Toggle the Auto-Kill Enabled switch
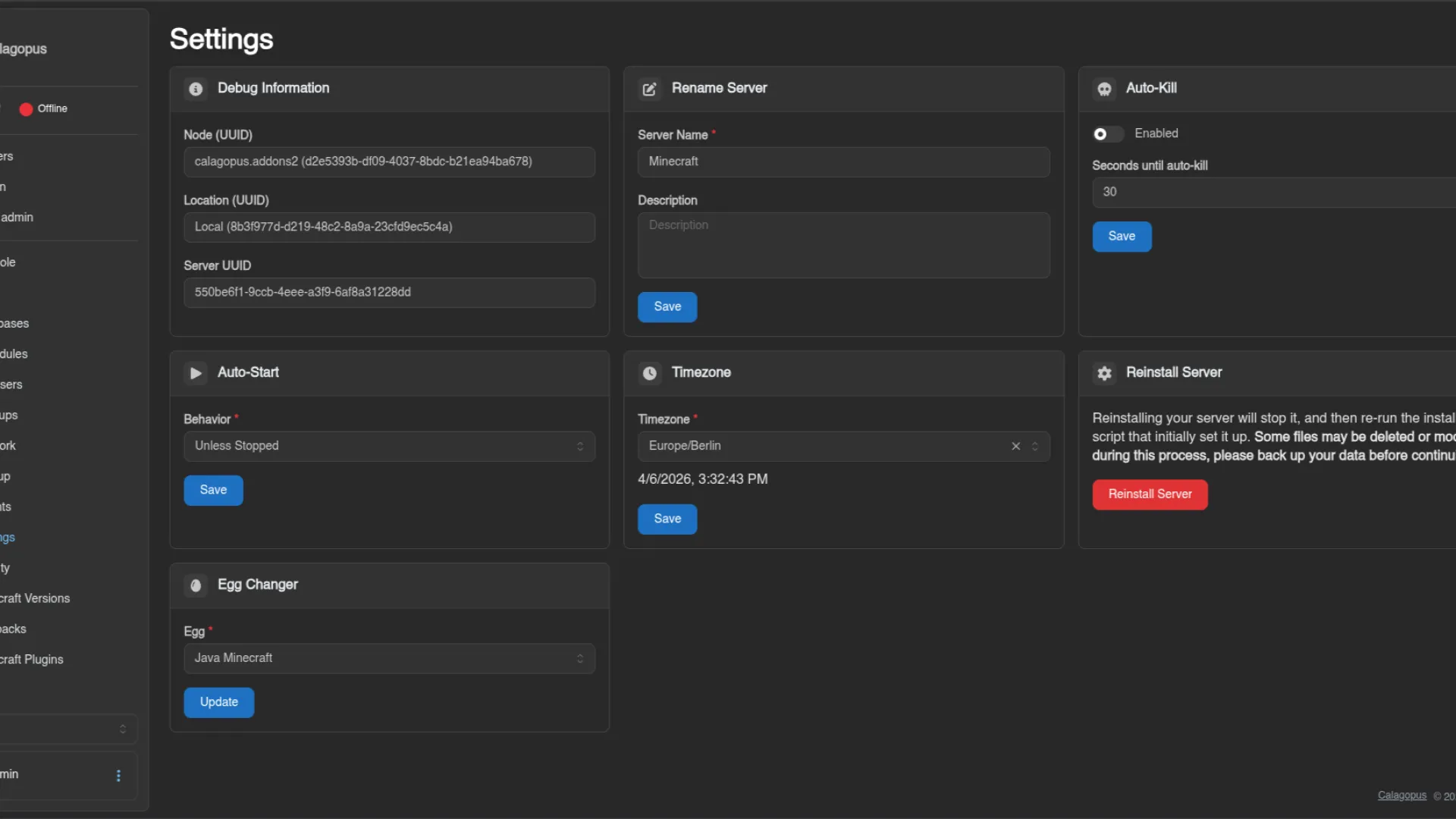Screen dimensions: 1456x819 (x=1107, y=134)
